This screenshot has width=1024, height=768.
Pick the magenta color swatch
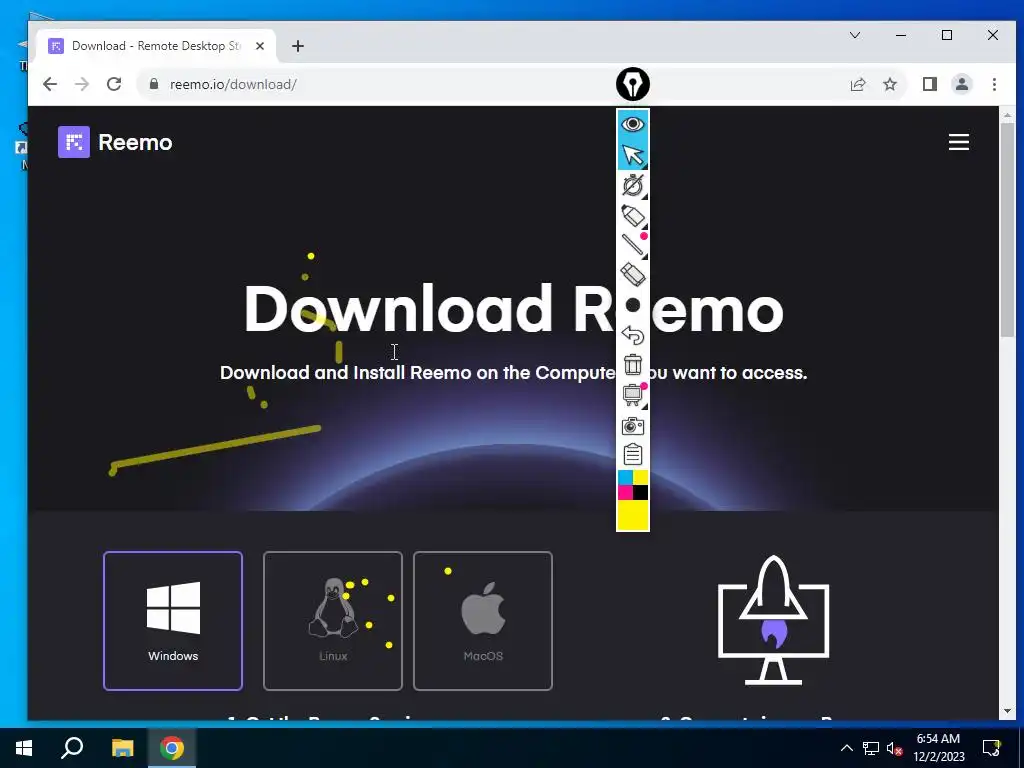tap(625, 493)
